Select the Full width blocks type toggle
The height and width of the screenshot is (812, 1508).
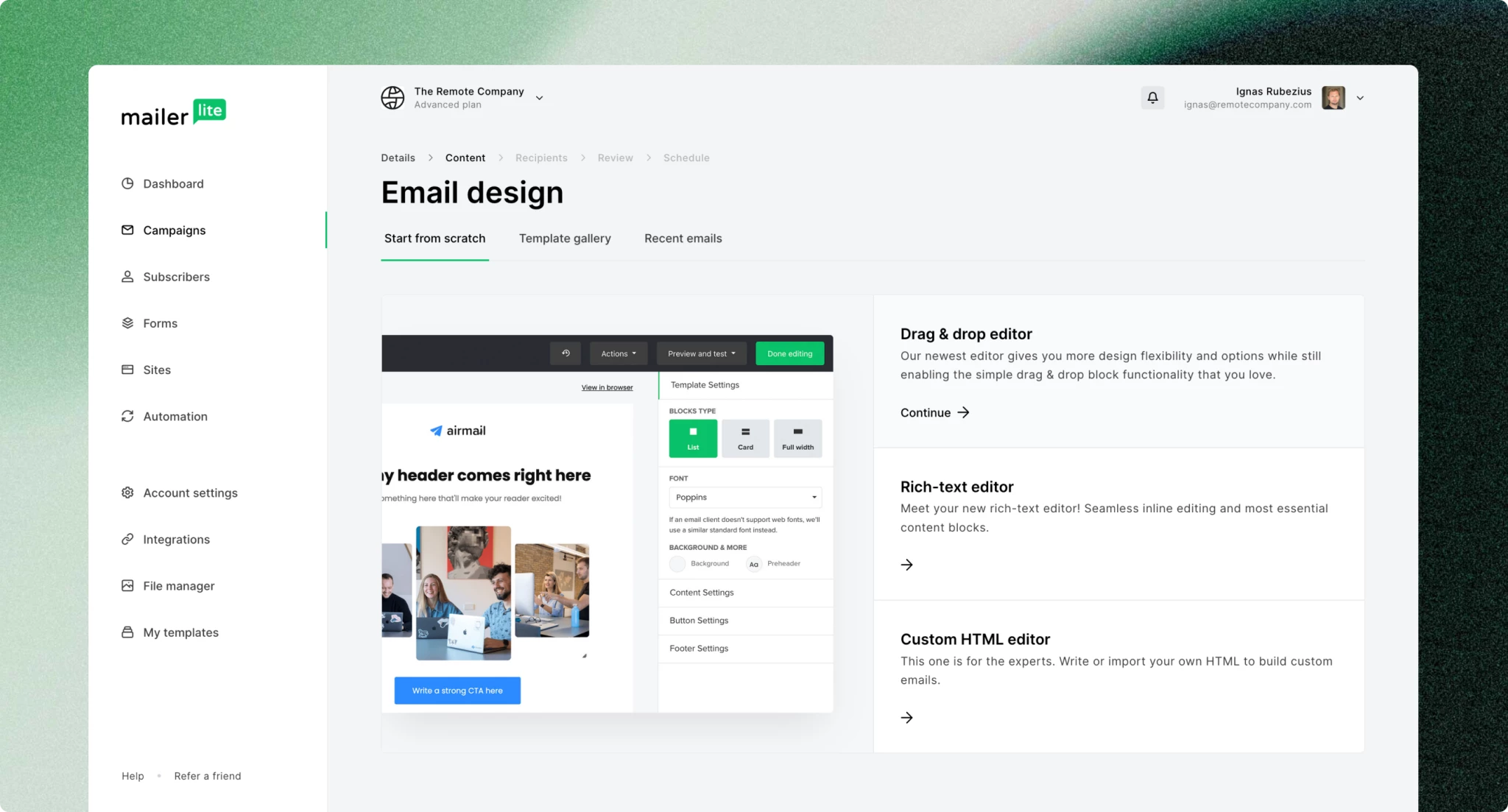797,437
